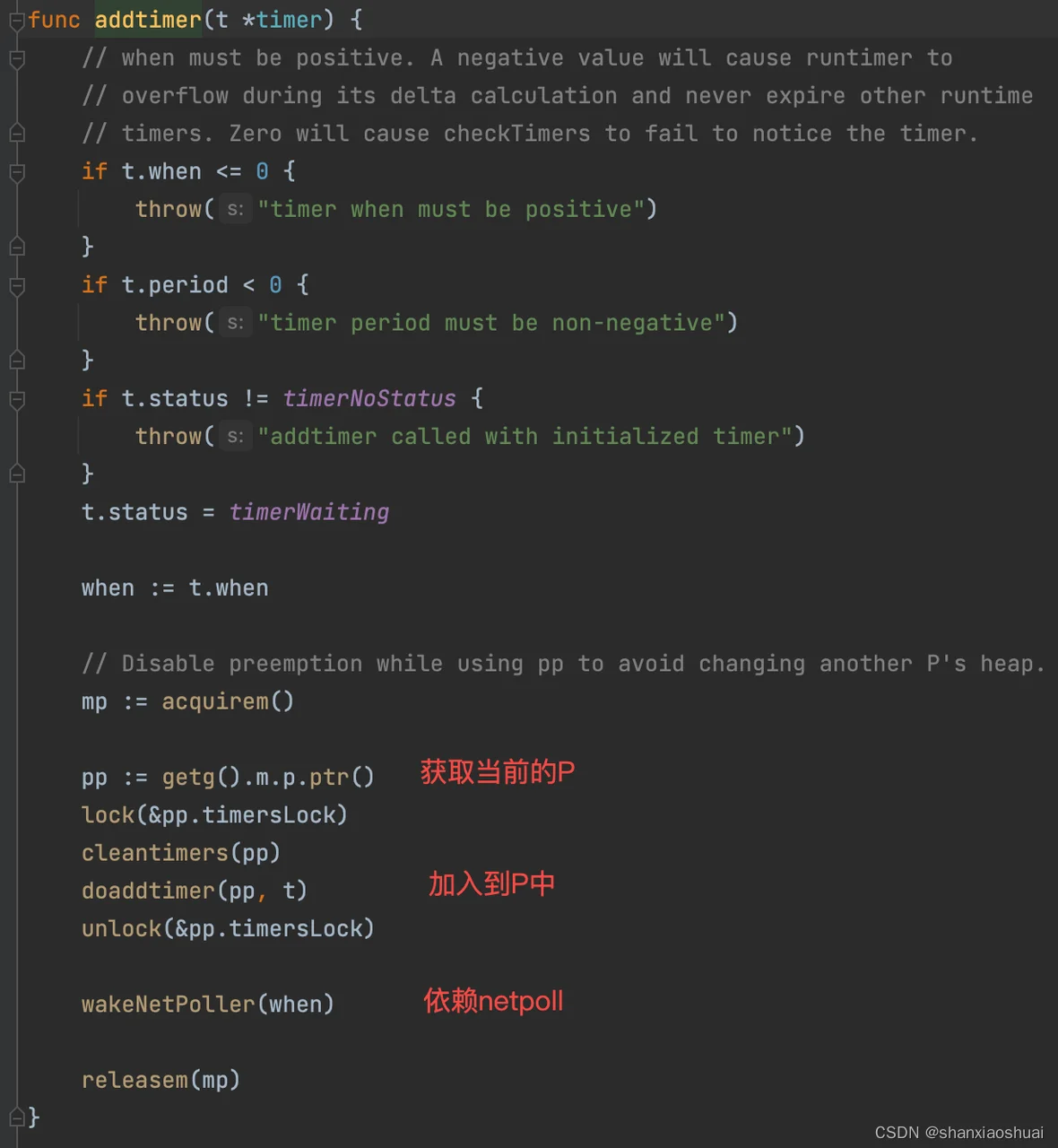Click the timerNoStatus constant

(369, 398)
